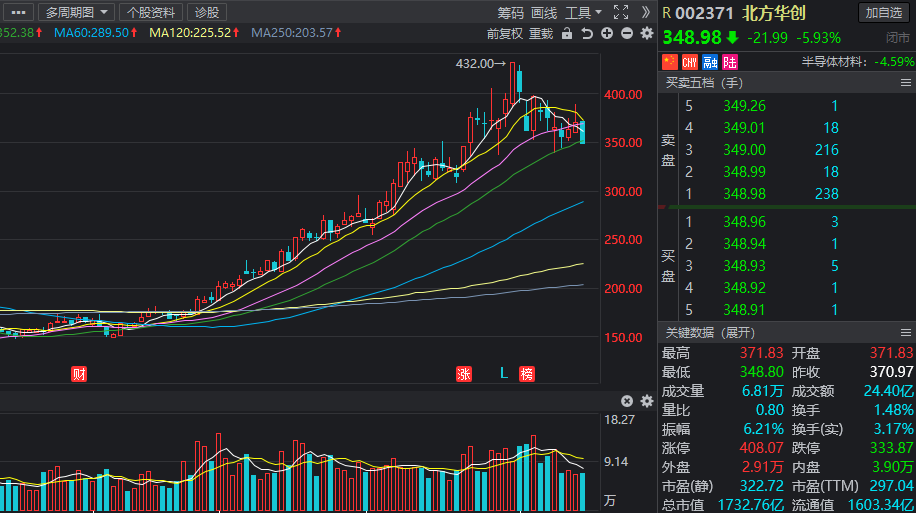Open the 买卖五档 panel menu
916x513 pixels.
tap(905, 83)
